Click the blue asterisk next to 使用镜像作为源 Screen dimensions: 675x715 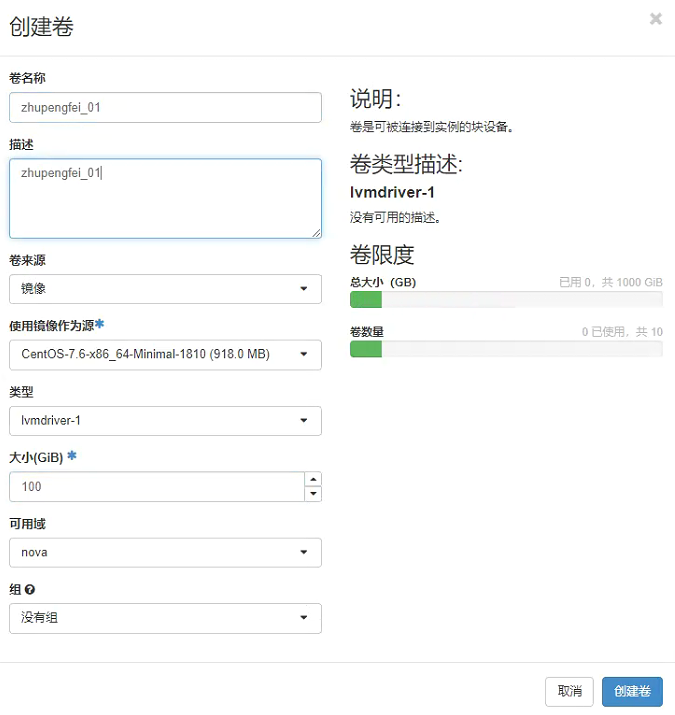tap(100, 325)
